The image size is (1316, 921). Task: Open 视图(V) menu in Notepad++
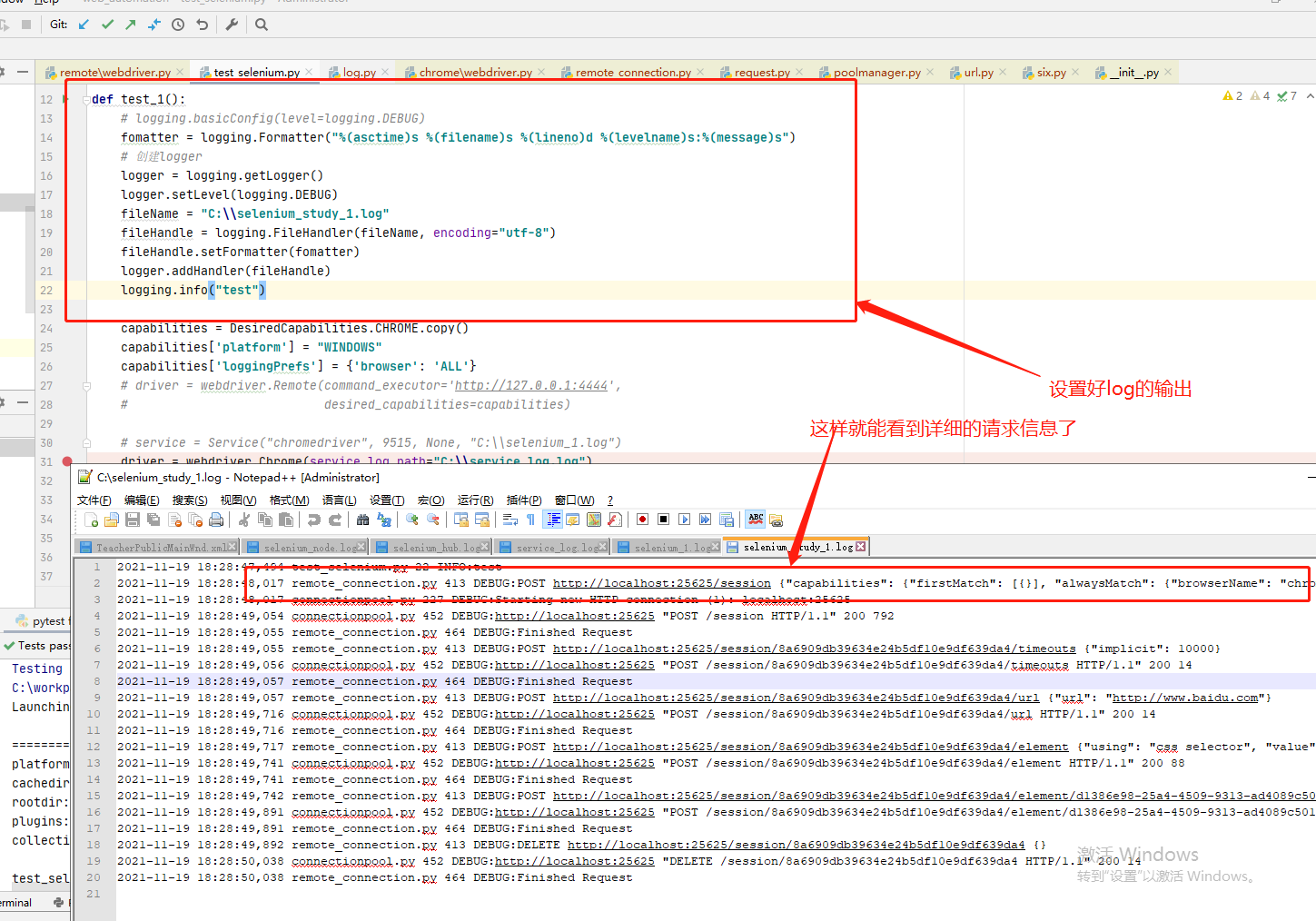point(238,500)
